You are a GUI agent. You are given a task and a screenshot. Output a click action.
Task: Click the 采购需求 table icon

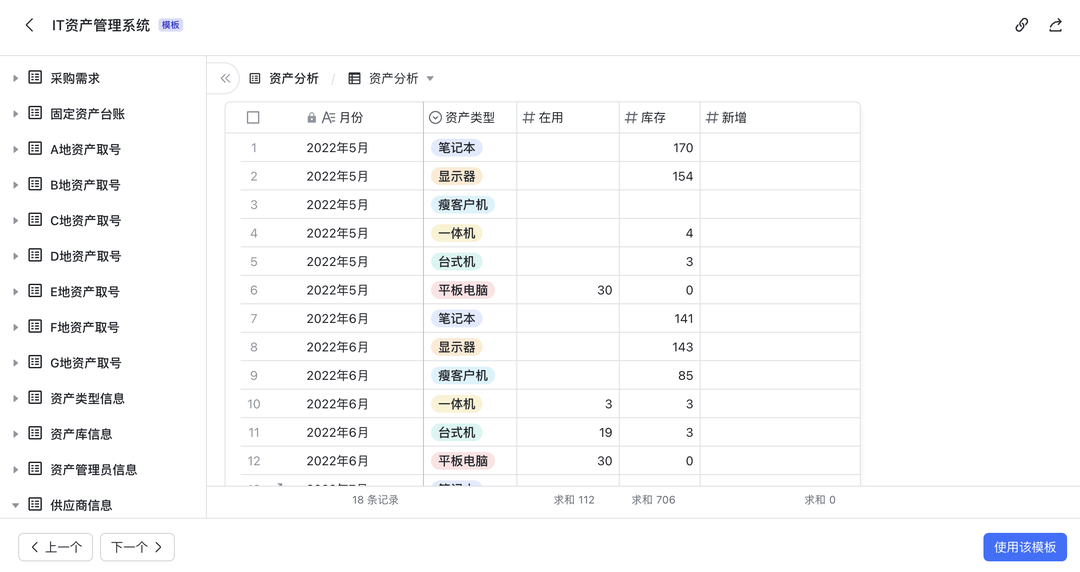pyautogui.click(x=35, y=77)
